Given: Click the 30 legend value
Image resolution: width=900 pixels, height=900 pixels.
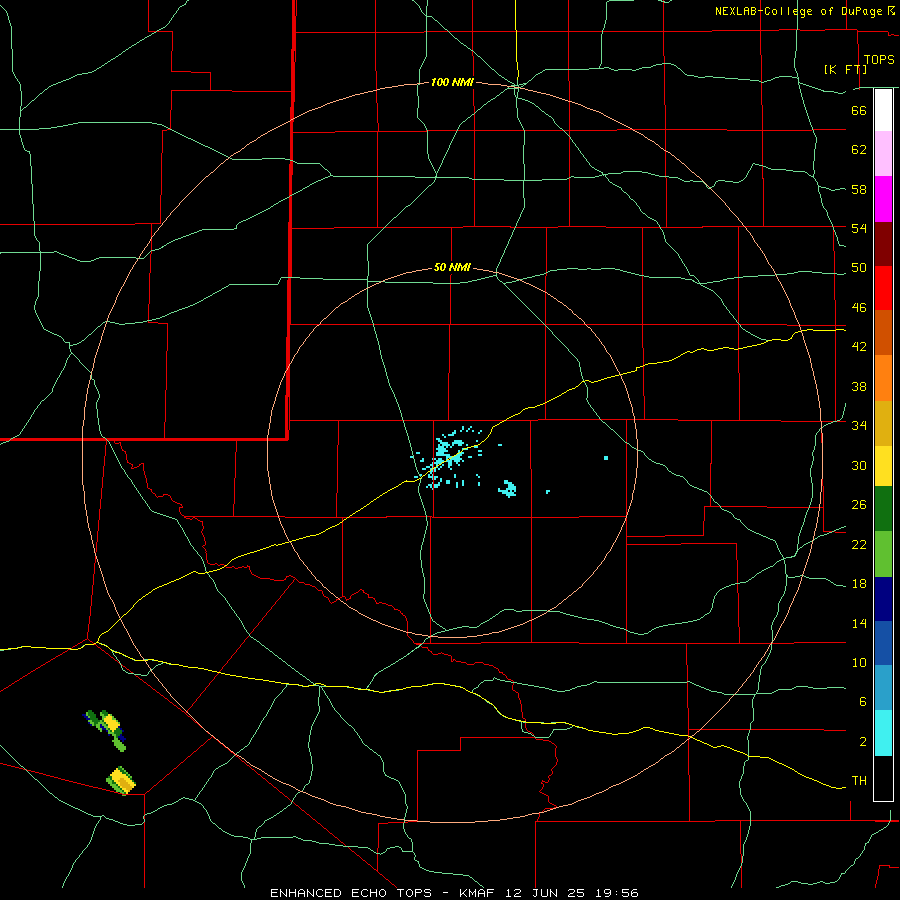Looking at the screenshot, I should click(x=859, y=465).
